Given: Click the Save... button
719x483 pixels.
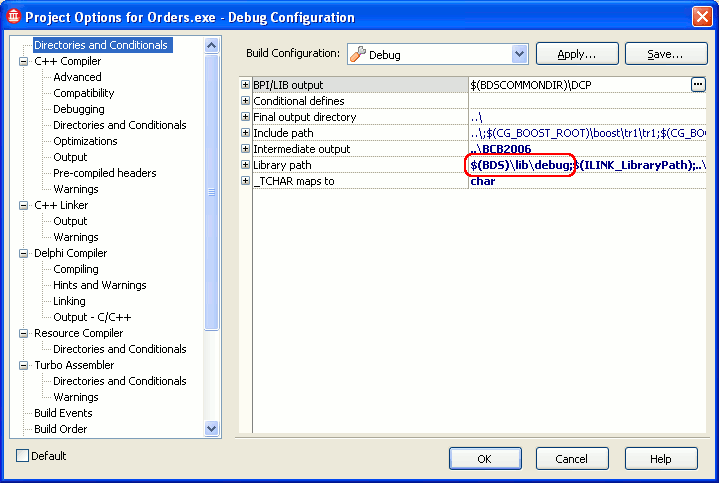Looking at the screenshot, I should [x=664, y=54].
